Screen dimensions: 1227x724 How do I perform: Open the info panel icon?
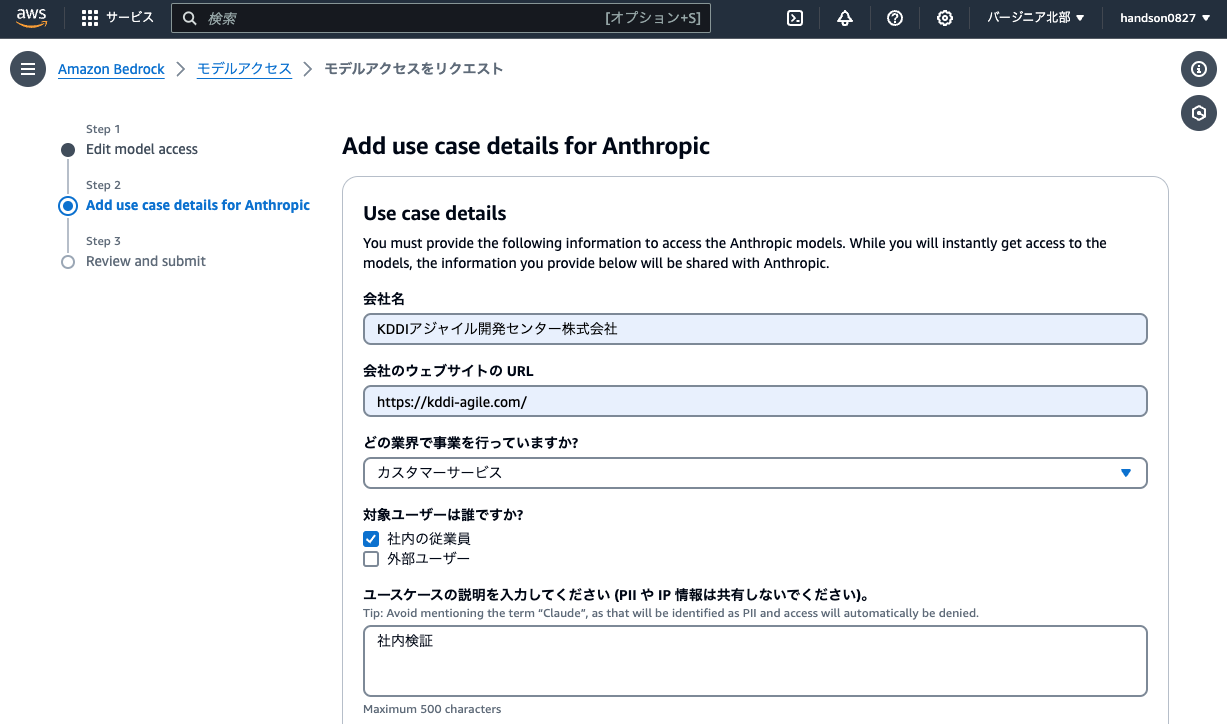(x=1199, y=69)
